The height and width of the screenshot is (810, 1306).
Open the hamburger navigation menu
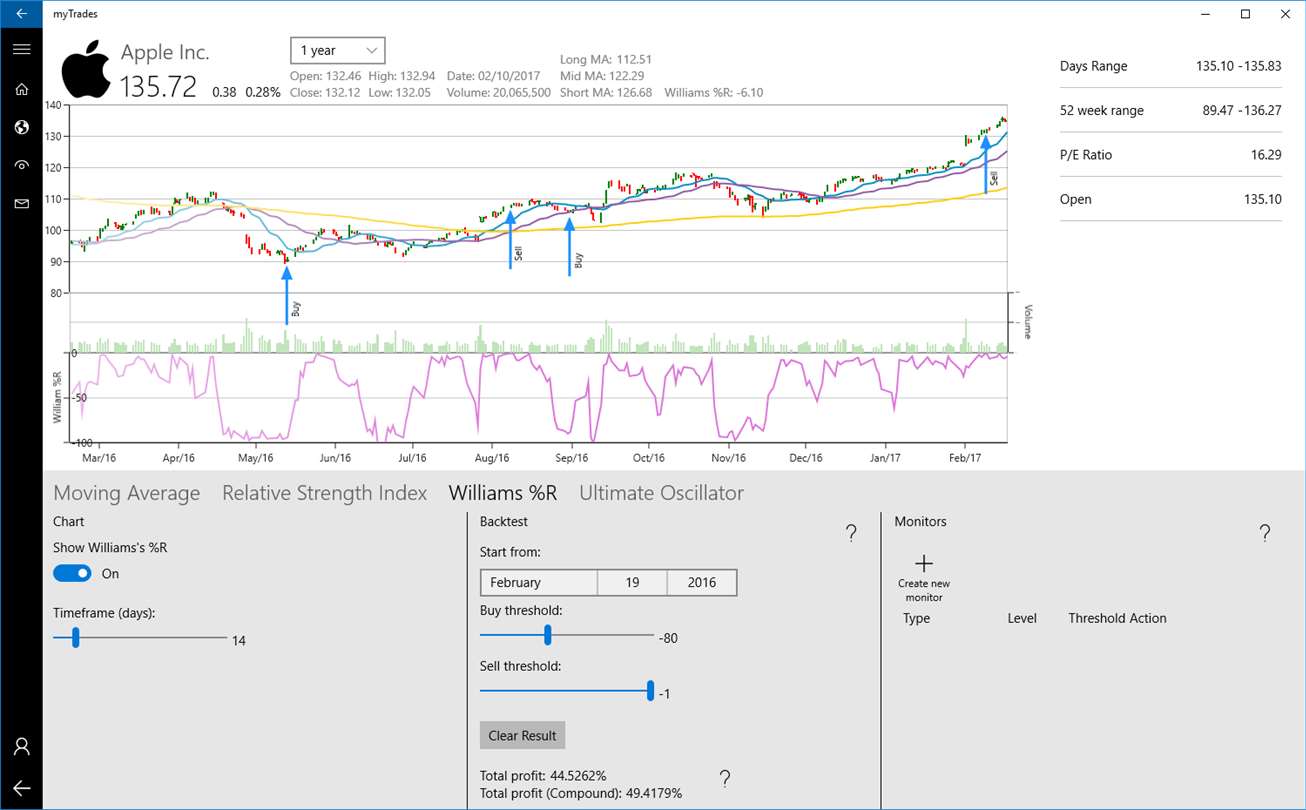click(x=21, y=49)
